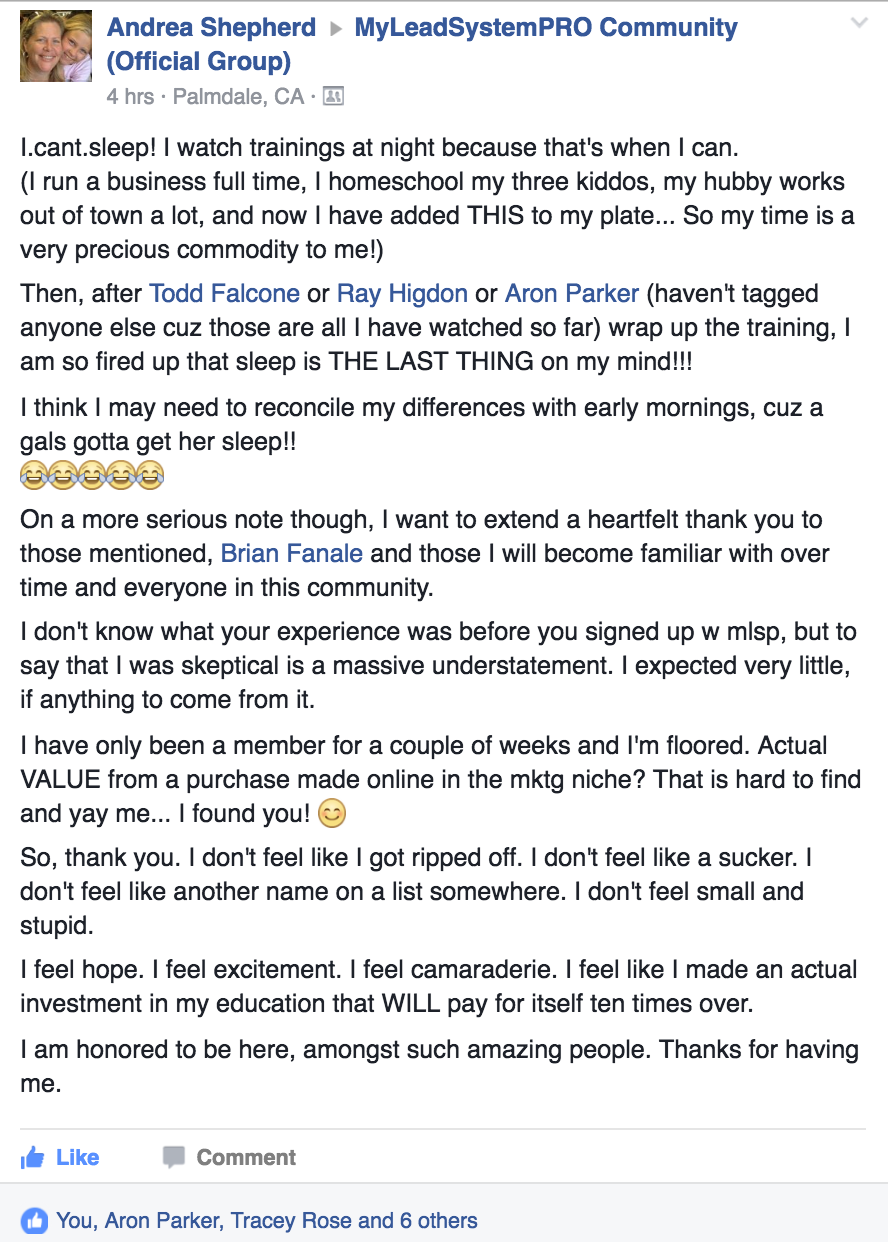
Task: Click Andrea Shepherd's profile picture thumbnail
Action: [56, 46]
